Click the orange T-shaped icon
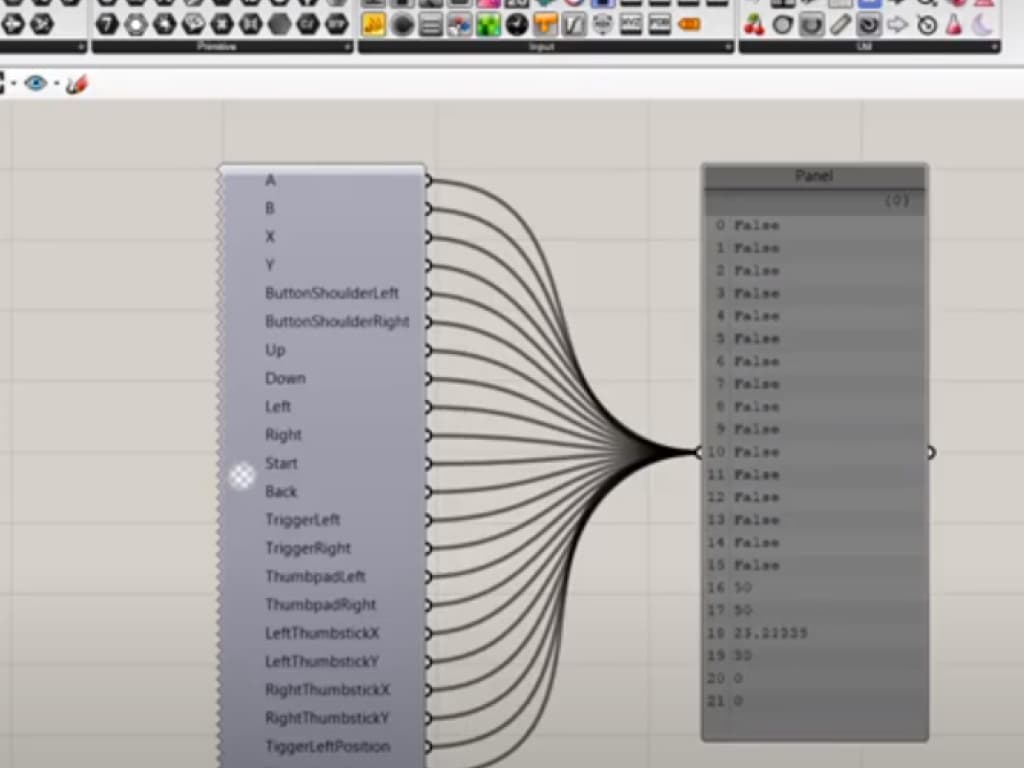Viewport: 1024px width, 768px height. [545, 25]
